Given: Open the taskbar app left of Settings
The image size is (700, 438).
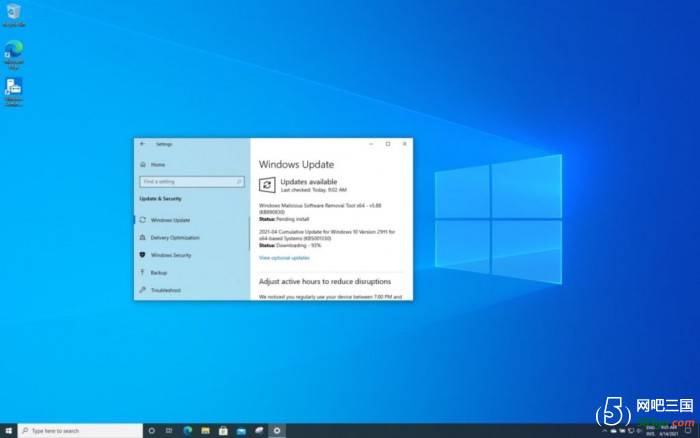Looking at the screenshot, I should click(259, 430).
